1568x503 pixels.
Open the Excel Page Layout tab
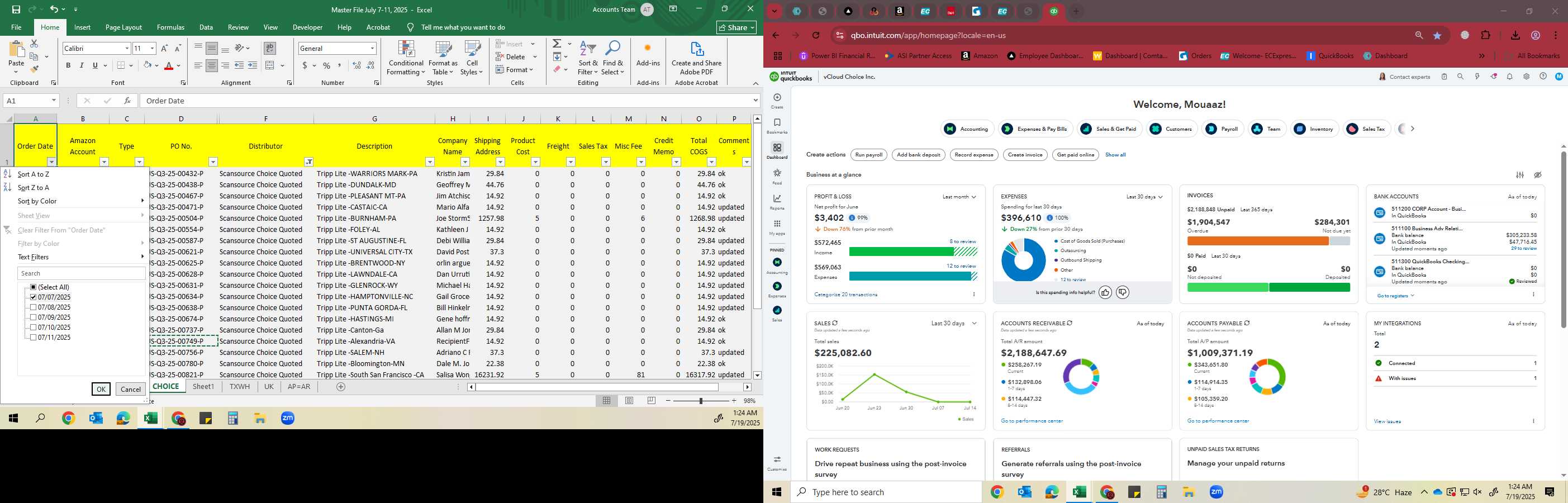[123, 27]
